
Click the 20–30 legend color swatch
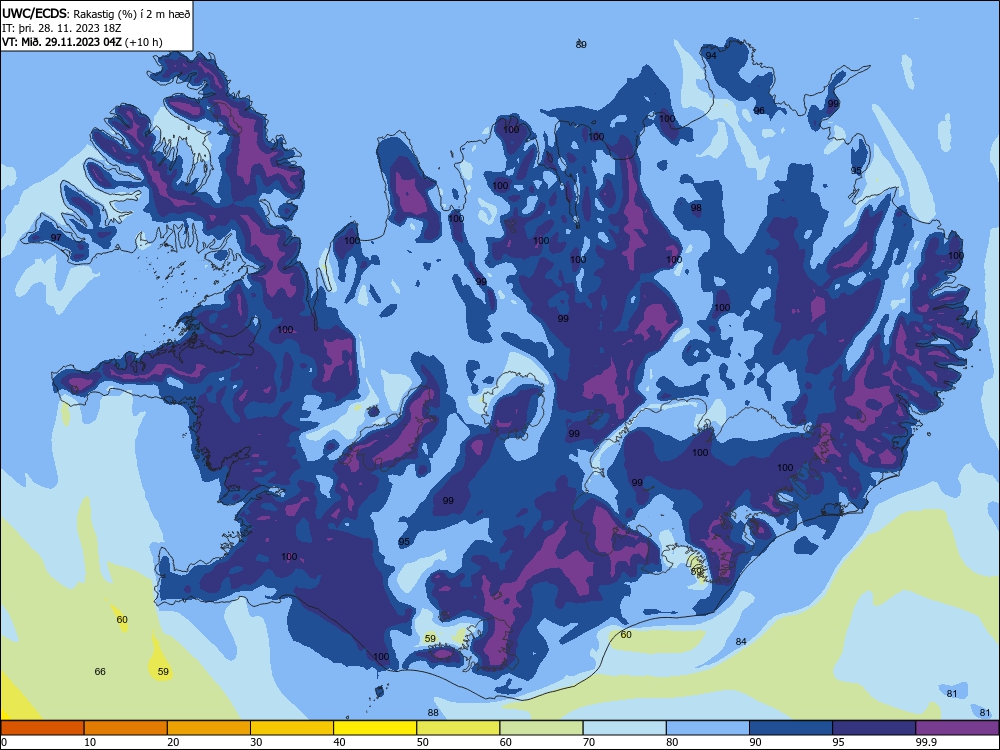tap(209, 728)
